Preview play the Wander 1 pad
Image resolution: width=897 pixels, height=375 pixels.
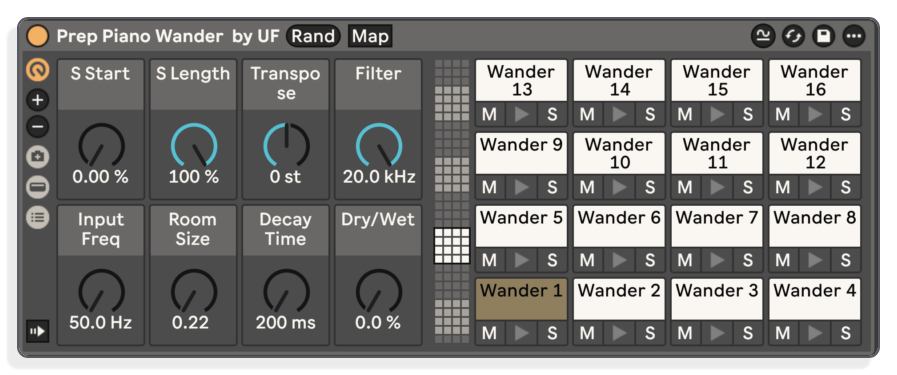tap(521, 333)
